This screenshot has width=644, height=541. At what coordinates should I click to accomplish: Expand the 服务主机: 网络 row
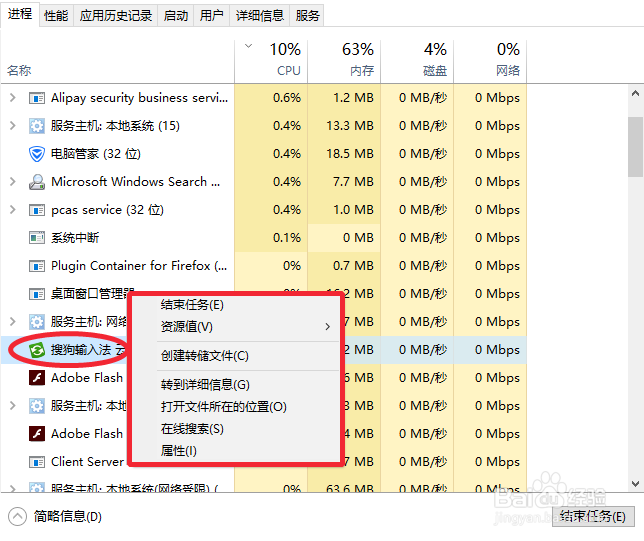13,322
